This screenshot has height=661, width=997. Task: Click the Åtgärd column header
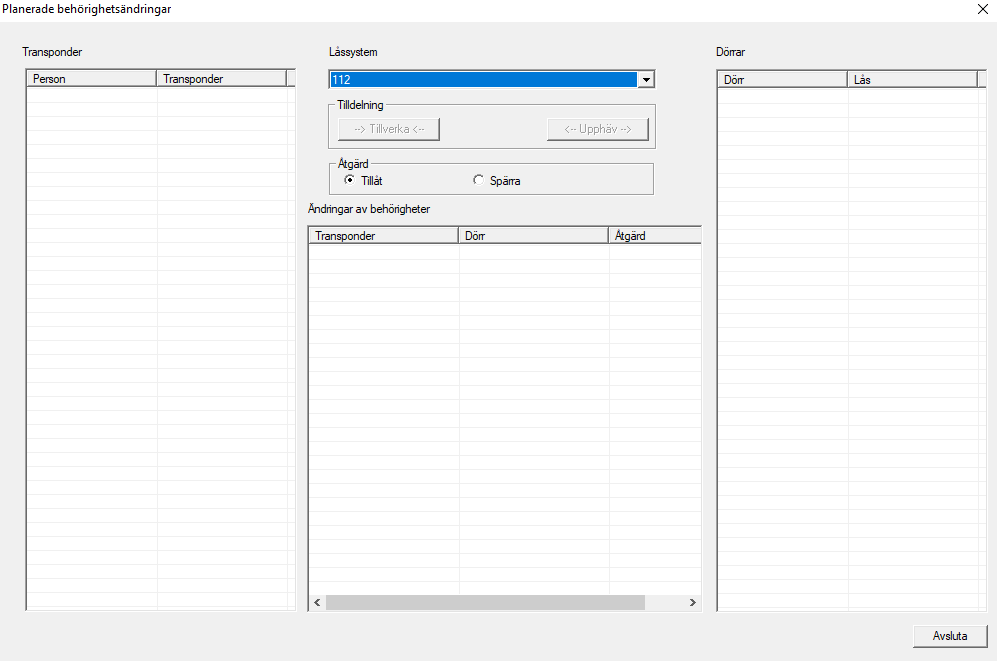tap(654, 236)
